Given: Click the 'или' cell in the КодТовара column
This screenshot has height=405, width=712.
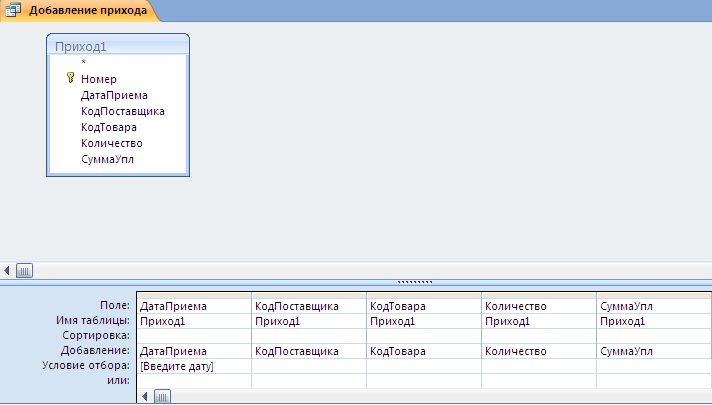Looking at the screenshot, I should (x=424, y=381).
